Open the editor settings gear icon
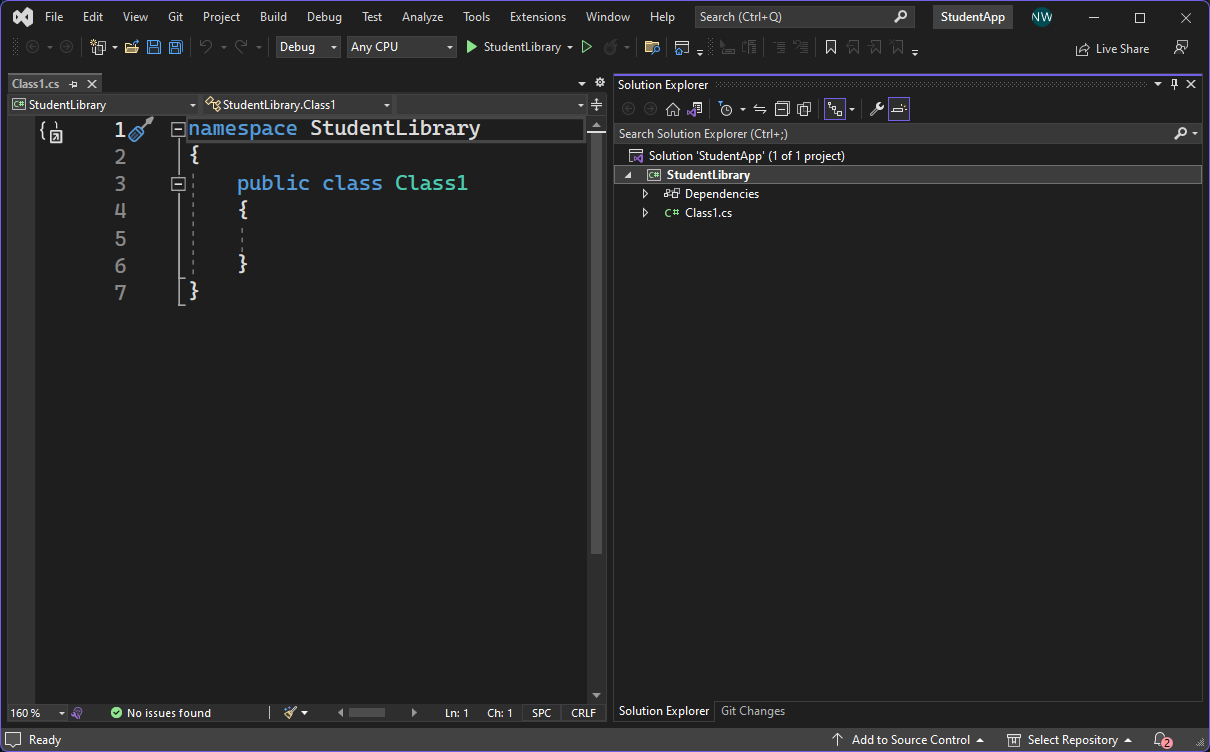Viewport: 1210px width, 752px height. click(600, 83)
